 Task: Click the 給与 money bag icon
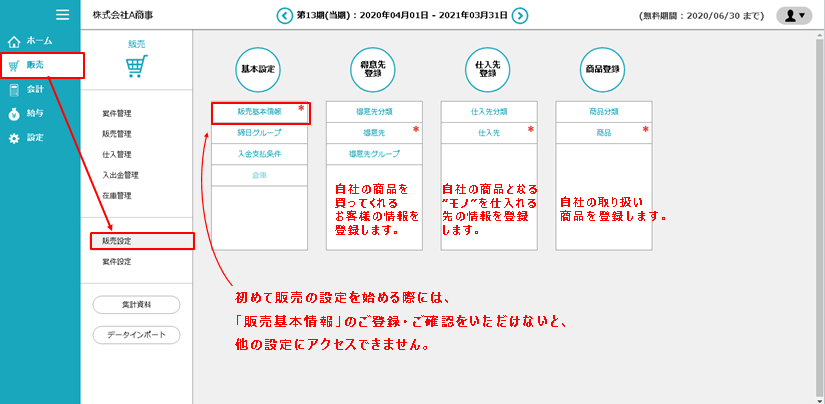[14, 114]
